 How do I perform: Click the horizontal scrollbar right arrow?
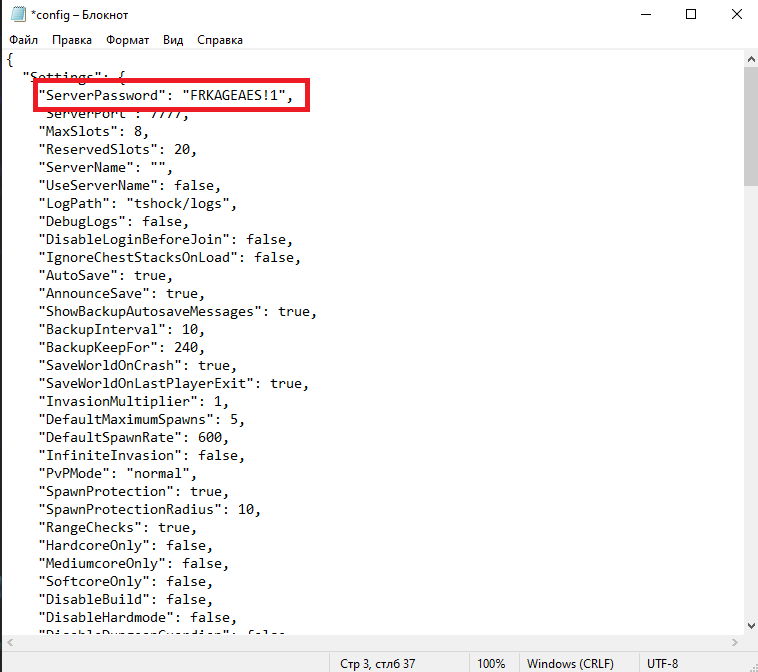735,643
